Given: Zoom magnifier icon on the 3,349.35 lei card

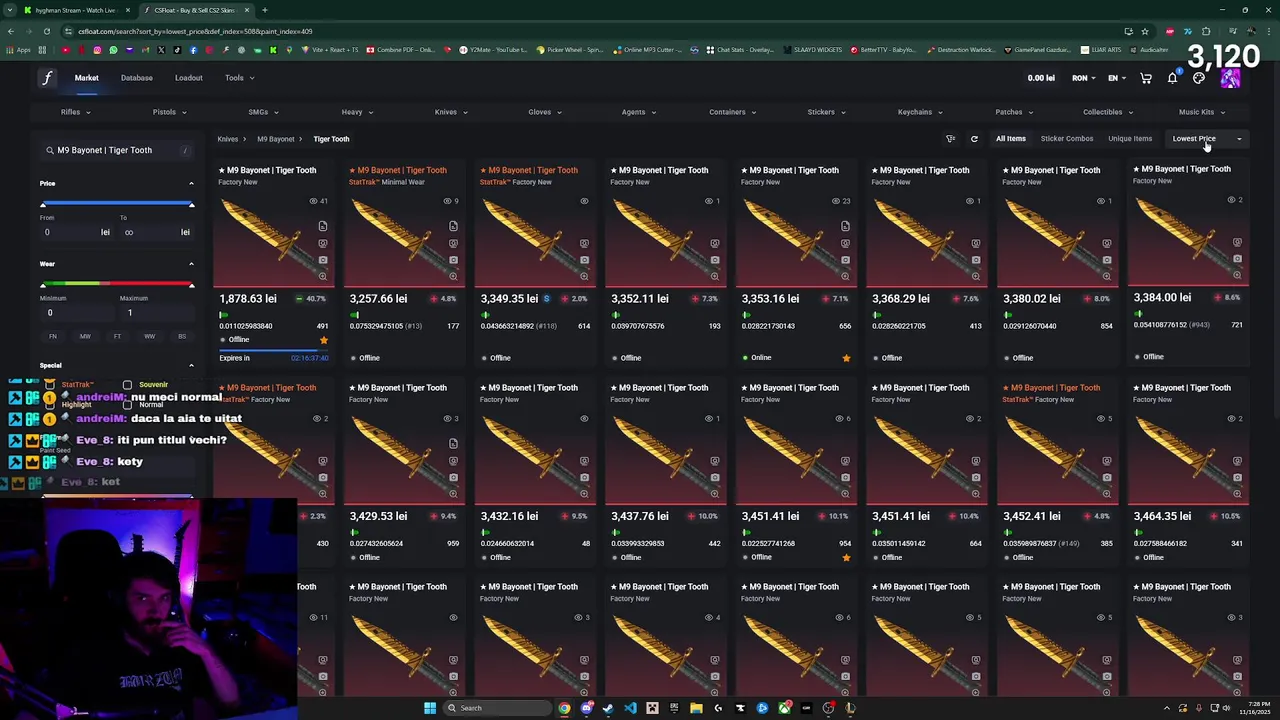Looking at the screenshot, I should 584,276.
